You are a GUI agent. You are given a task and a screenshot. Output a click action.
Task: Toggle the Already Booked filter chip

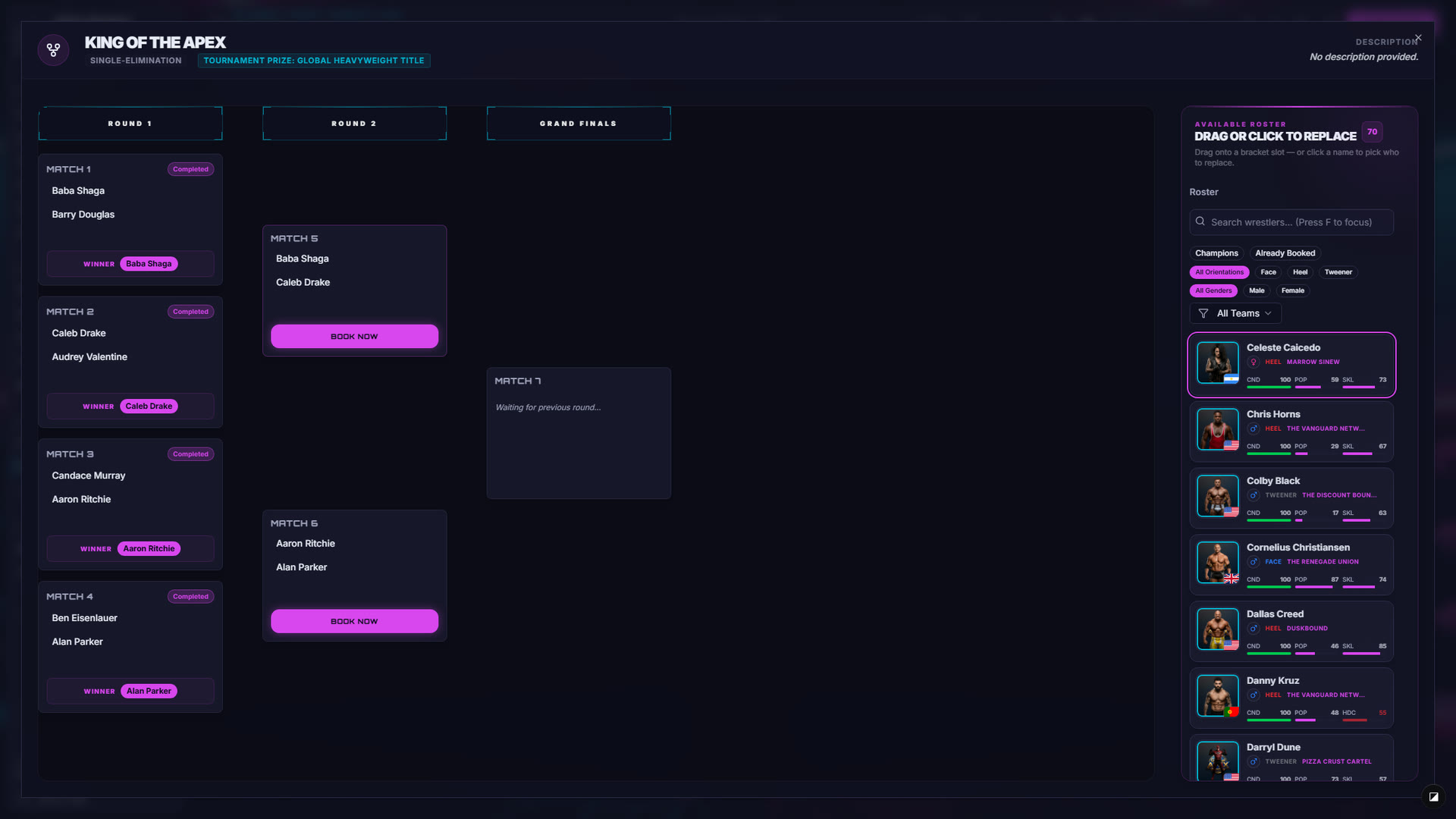pos(1285,253)
